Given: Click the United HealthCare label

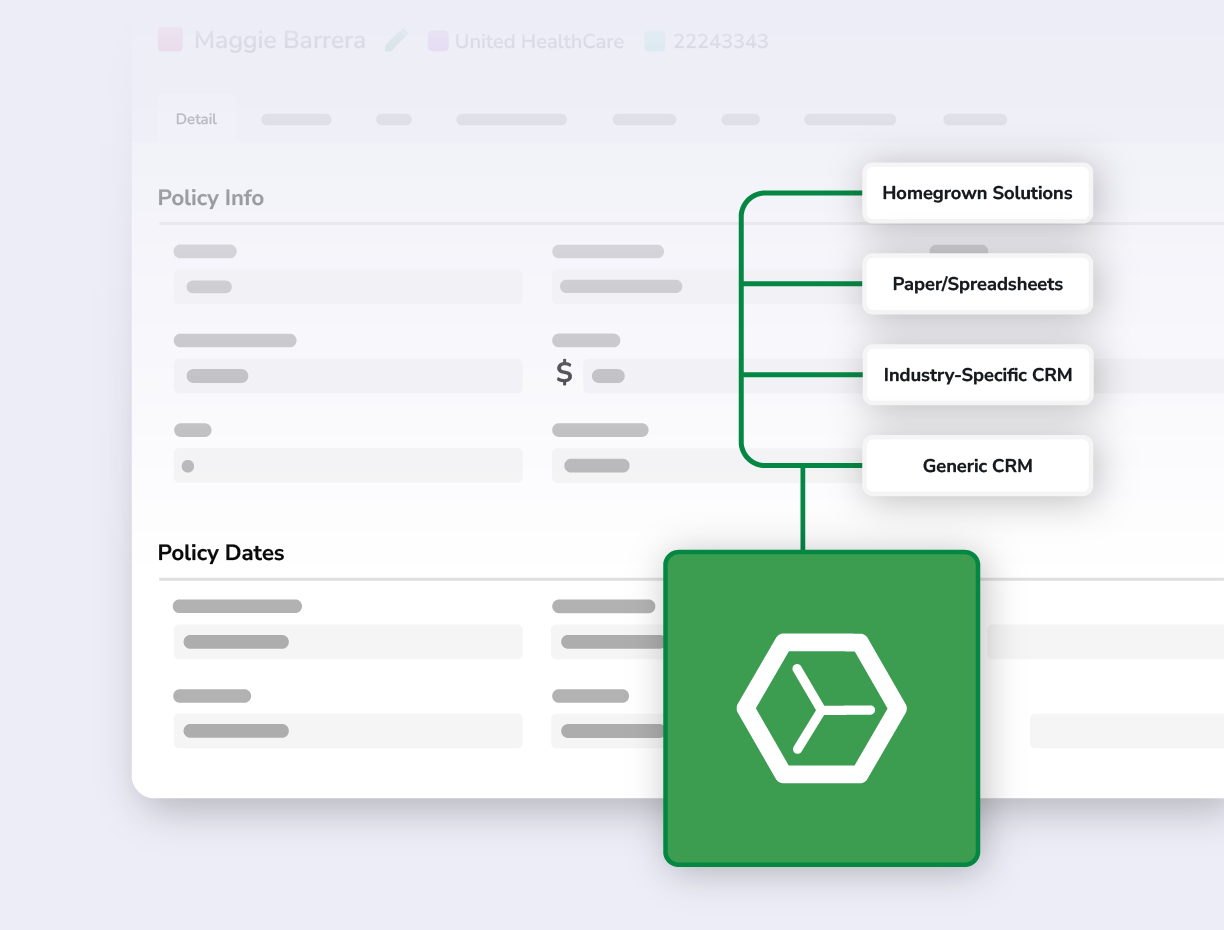Looking at the screenshot, I should point(539,42).
